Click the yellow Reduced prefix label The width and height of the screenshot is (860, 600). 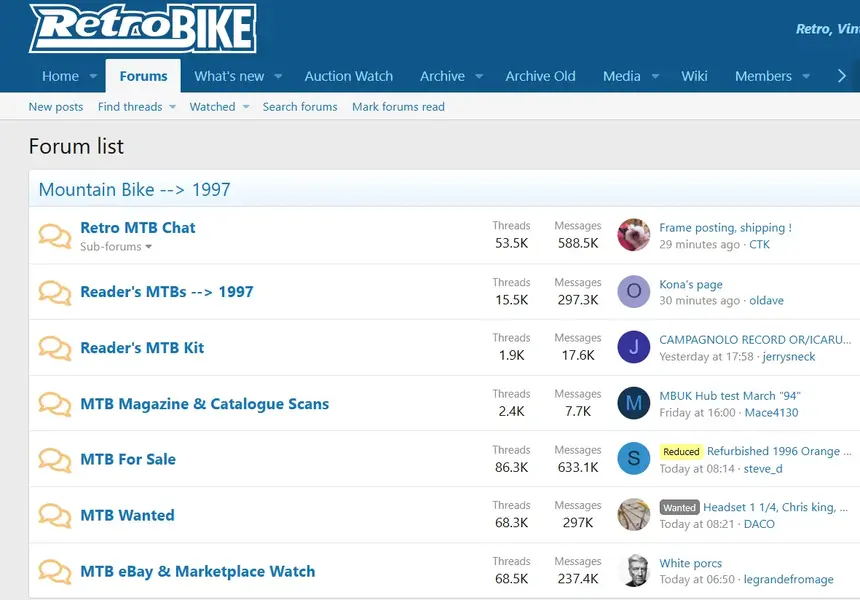point(681,452)
